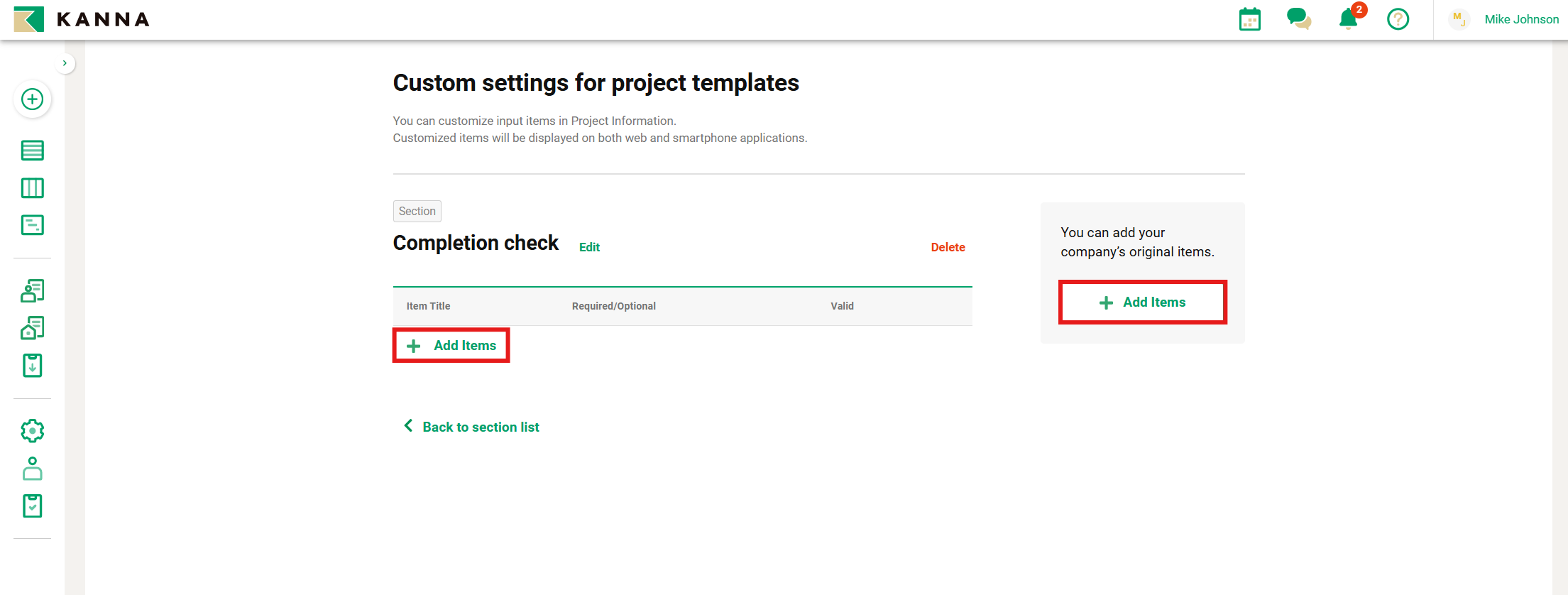Click the KANNA logo
This screenshot has width=1568, height=595.
pos(82,19)
